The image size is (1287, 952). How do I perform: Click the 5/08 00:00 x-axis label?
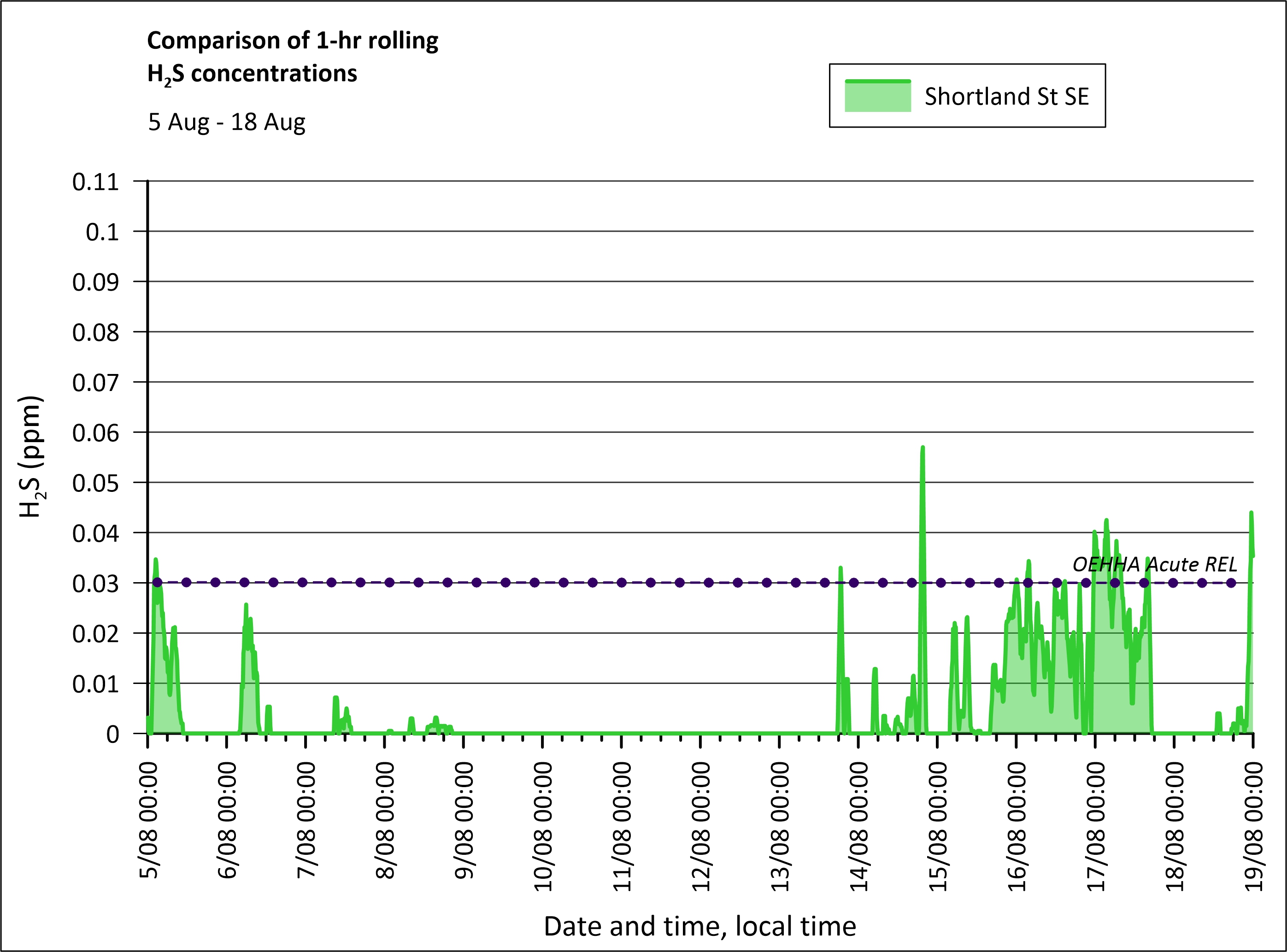point(149,821)
